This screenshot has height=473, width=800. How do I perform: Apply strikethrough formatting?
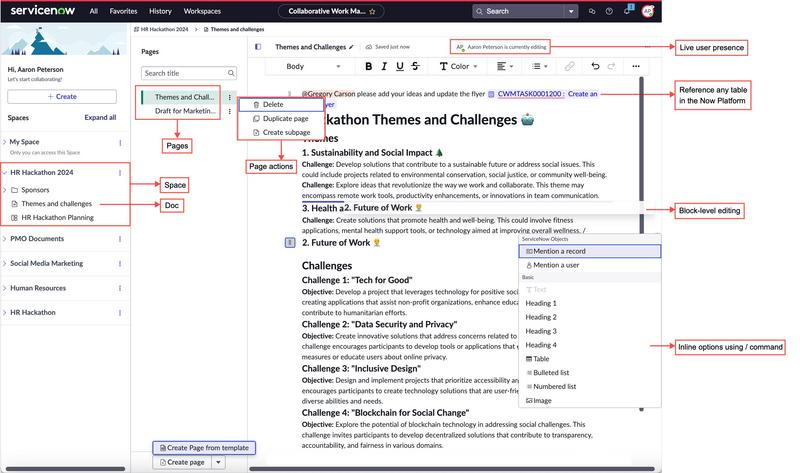click(x=415, y=66)
